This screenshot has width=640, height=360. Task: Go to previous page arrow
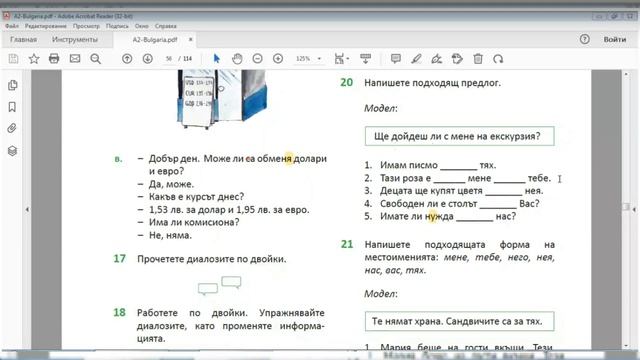(x=127, y=59)
